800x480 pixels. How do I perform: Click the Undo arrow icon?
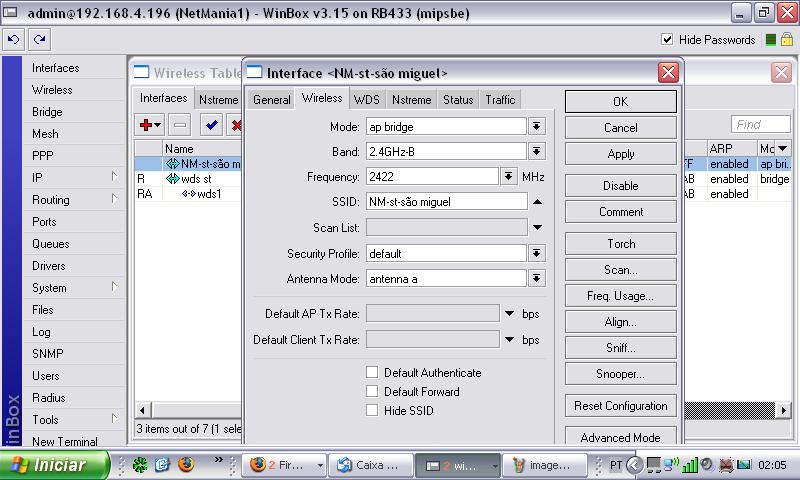[14, 39]
